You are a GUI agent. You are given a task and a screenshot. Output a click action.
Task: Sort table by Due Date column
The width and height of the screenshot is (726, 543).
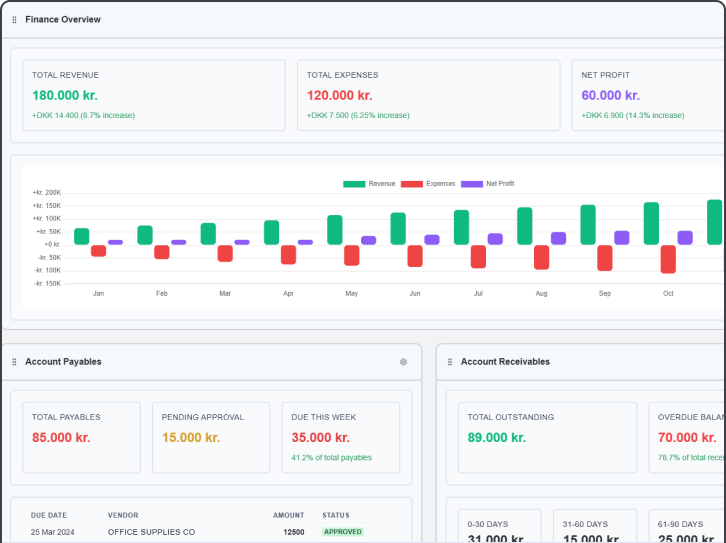click(x=47, y=515)
